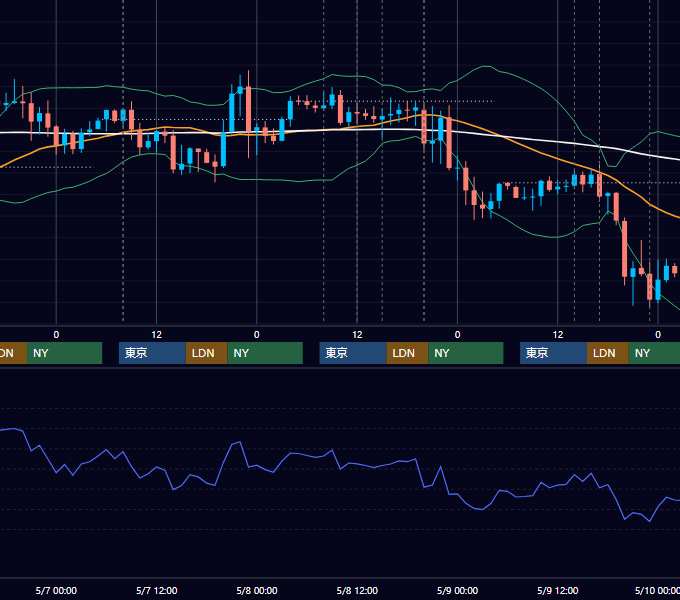Click the '0' hour label above 5/8 00:00
Screen dimensions: 680x600
[x=257, y=335]
